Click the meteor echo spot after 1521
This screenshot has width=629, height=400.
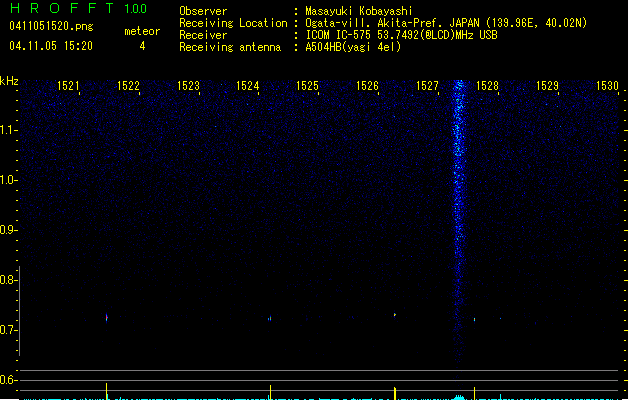click(107, 318)
